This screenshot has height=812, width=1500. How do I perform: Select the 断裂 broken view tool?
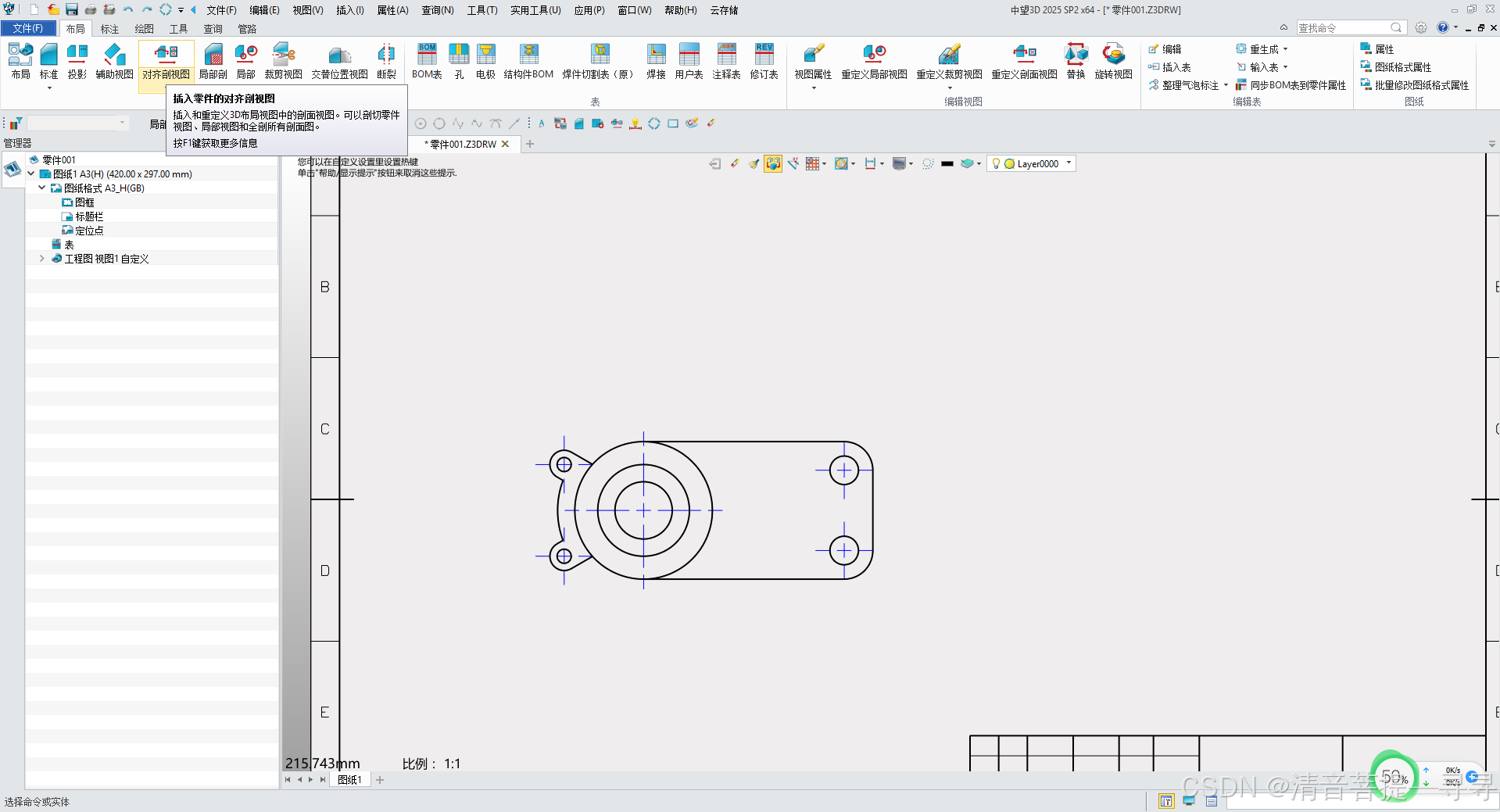tap(386, 62)
